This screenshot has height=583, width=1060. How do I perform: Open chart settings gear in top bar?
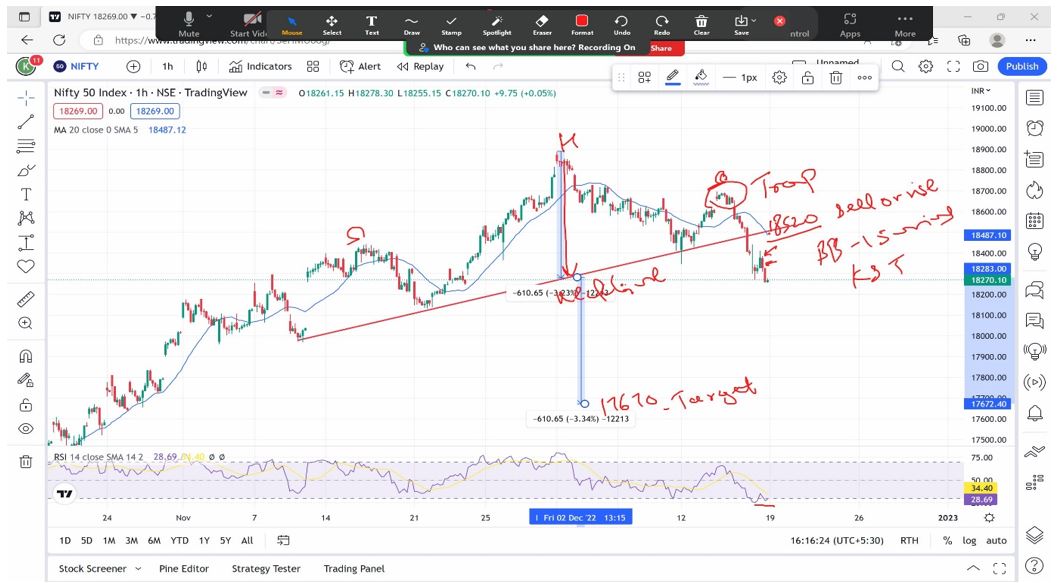point(925,66)
